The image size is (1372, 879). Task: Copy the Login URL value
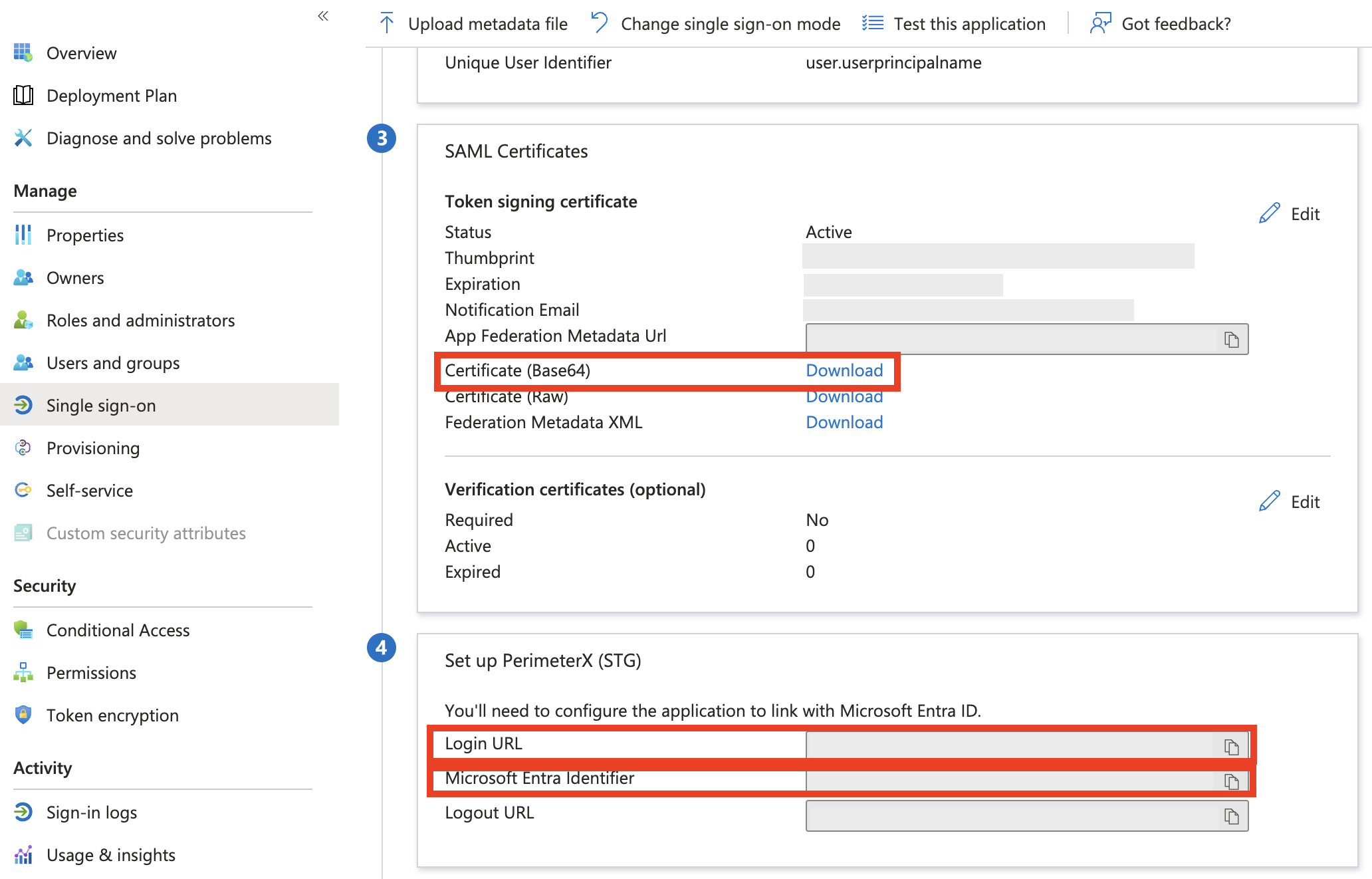1231,747
